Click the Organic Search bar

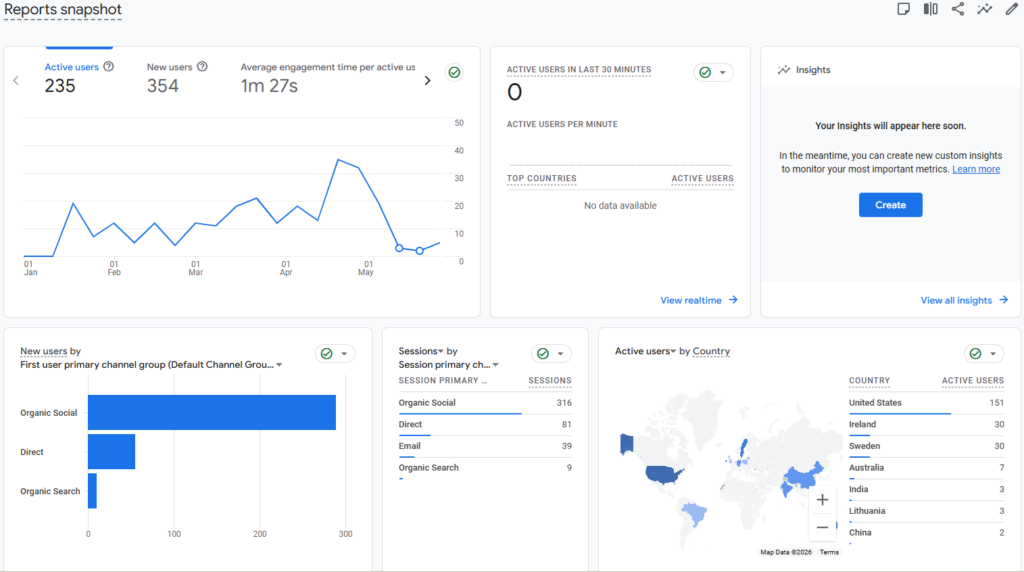(x=92, y=490)
